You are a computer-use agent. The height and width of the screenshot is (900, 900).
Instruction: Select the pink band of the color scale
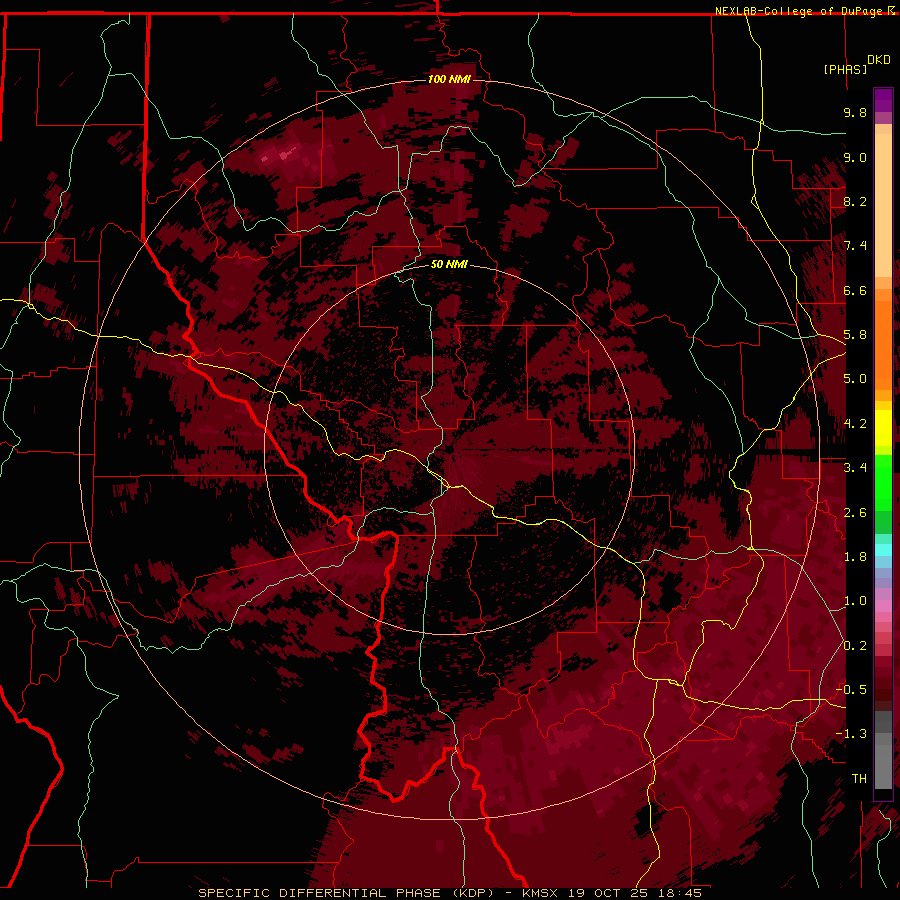pos(883,606)
